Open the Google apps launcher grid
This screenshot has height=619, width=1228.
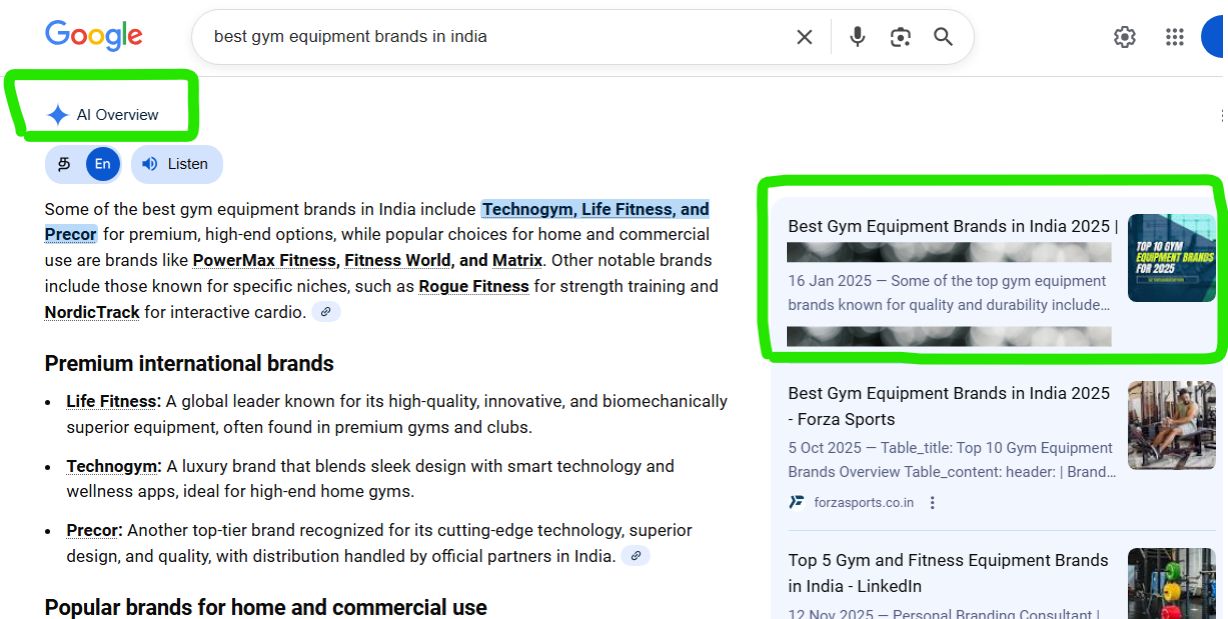click(x=1174, y=36)
